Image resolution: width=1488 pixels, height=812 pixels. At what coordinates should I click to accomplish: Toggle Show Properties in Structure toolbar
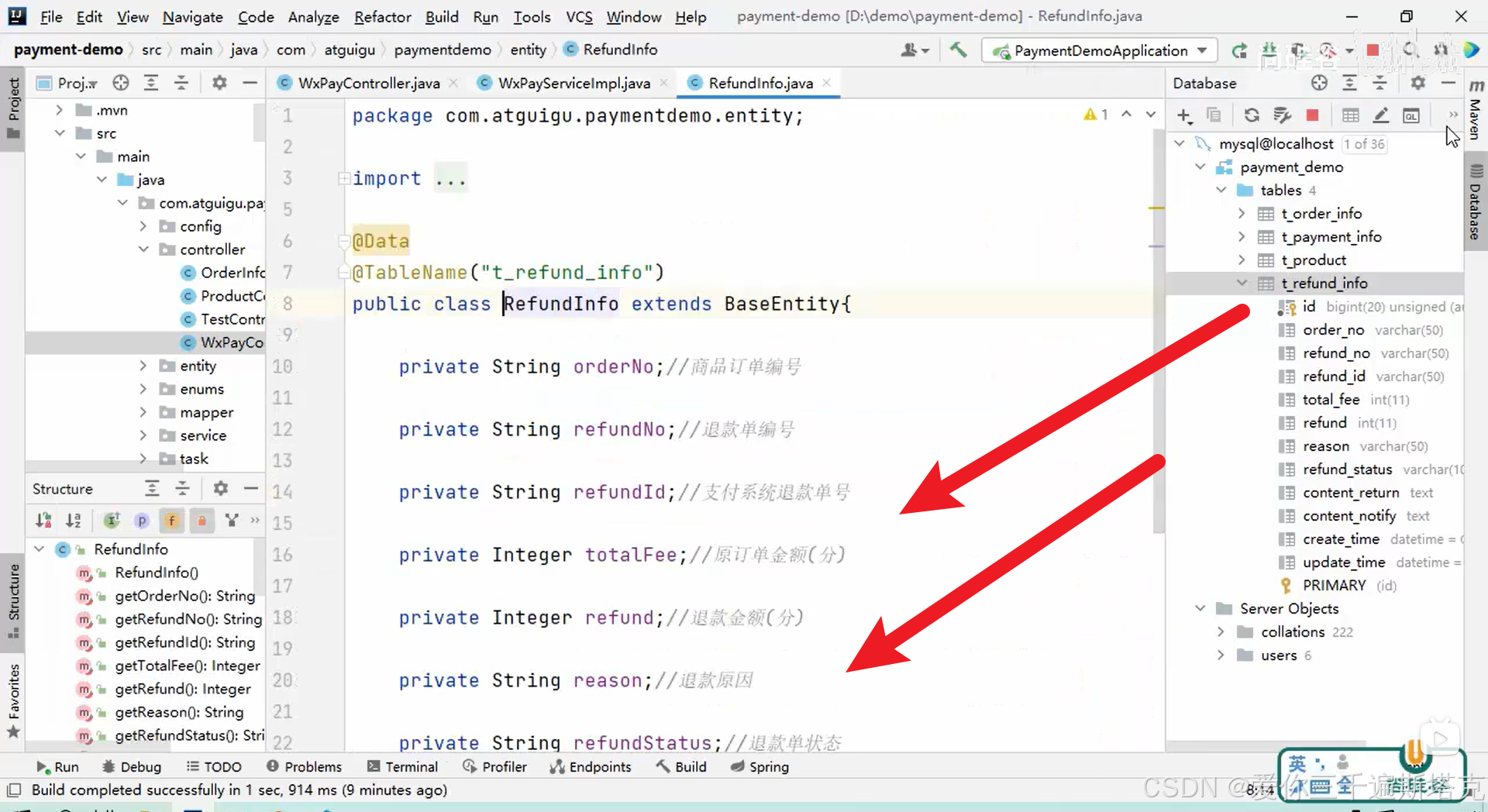point(142,521)
